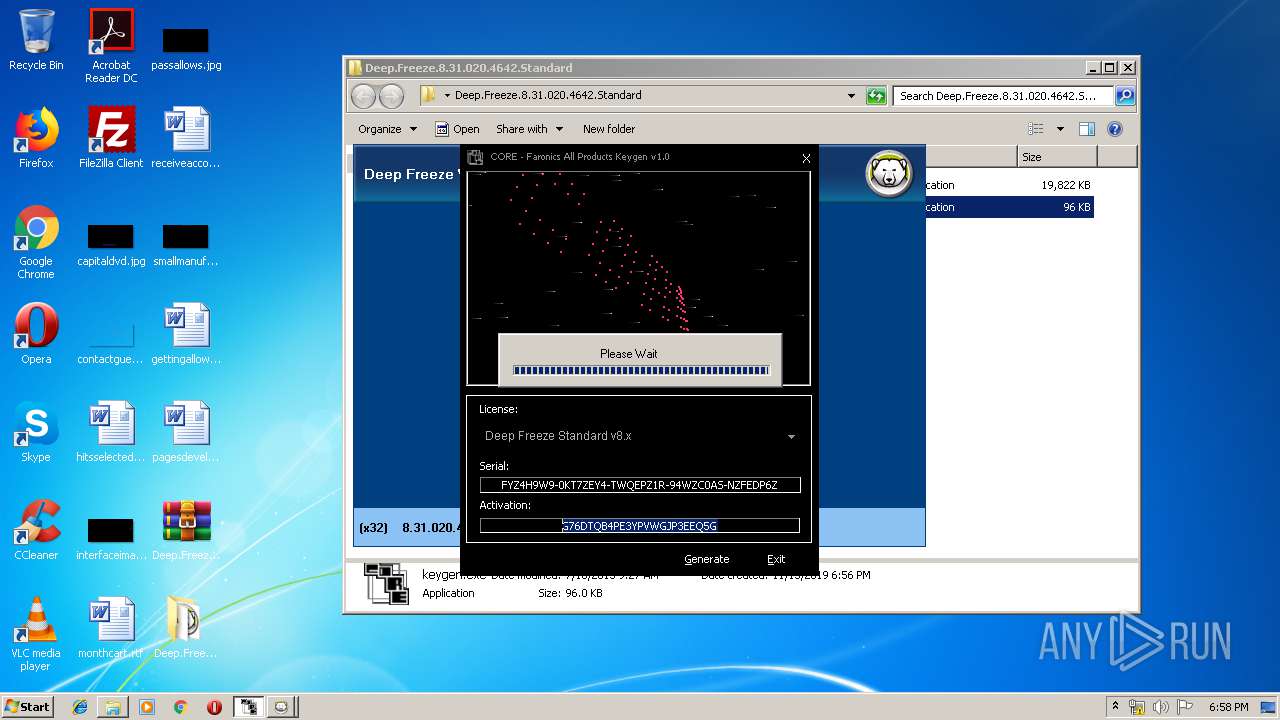Click the Start button
The image size is (1280, 720).
coord(28,707)
